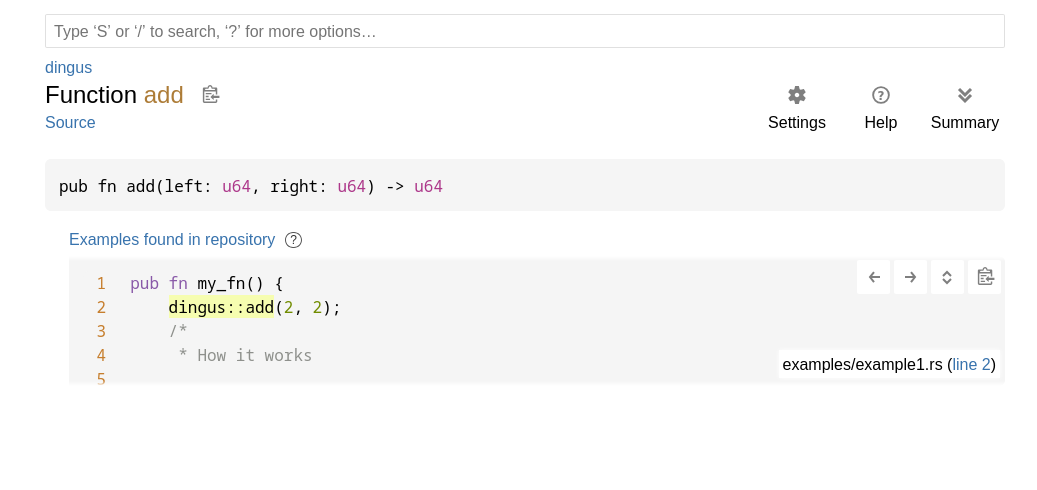Go to previous usage with left arrow

[x=874, y=277]
